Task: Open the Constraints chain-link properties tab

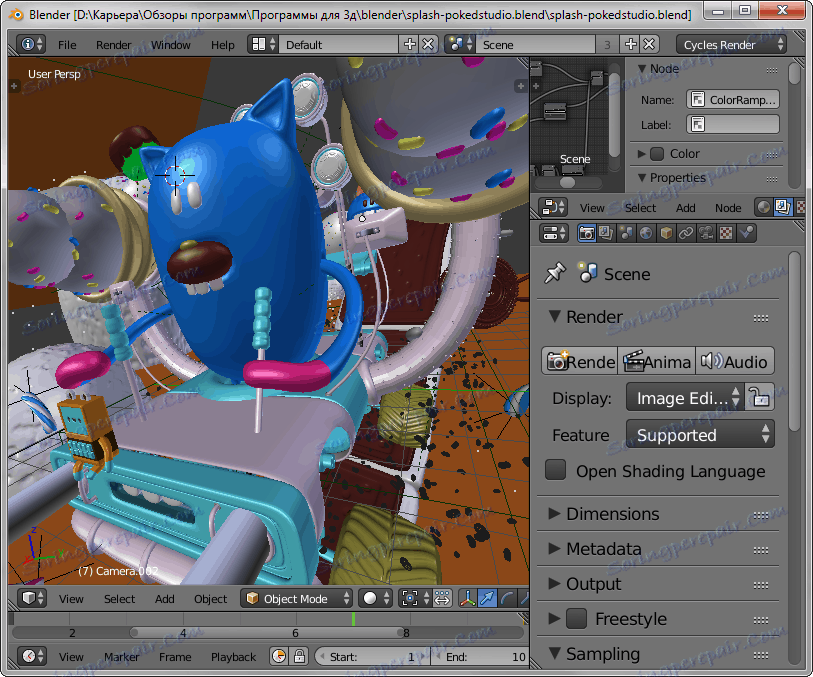Action: 685,233
